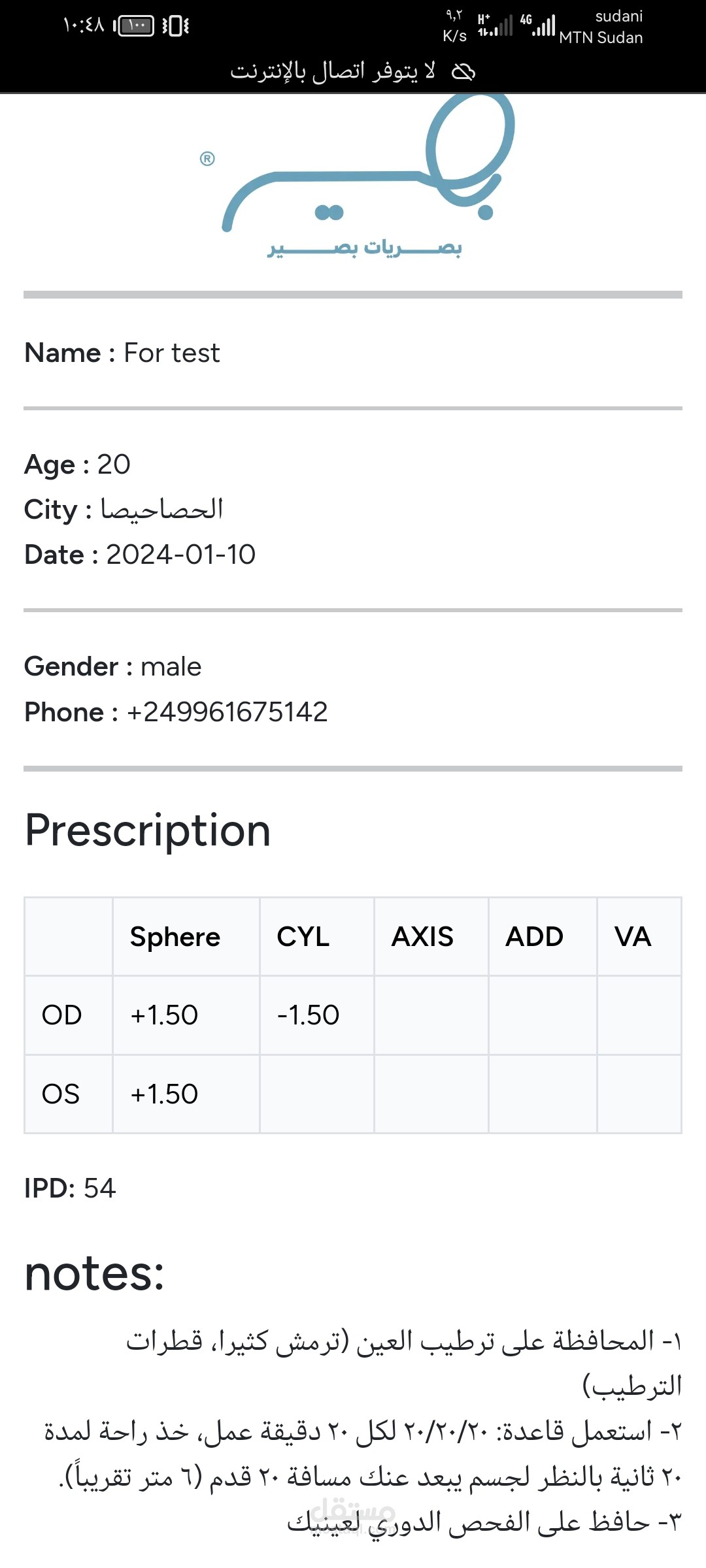Tap the AXIS column header
Screen dimensions: 706x1568
click(422, 937)
